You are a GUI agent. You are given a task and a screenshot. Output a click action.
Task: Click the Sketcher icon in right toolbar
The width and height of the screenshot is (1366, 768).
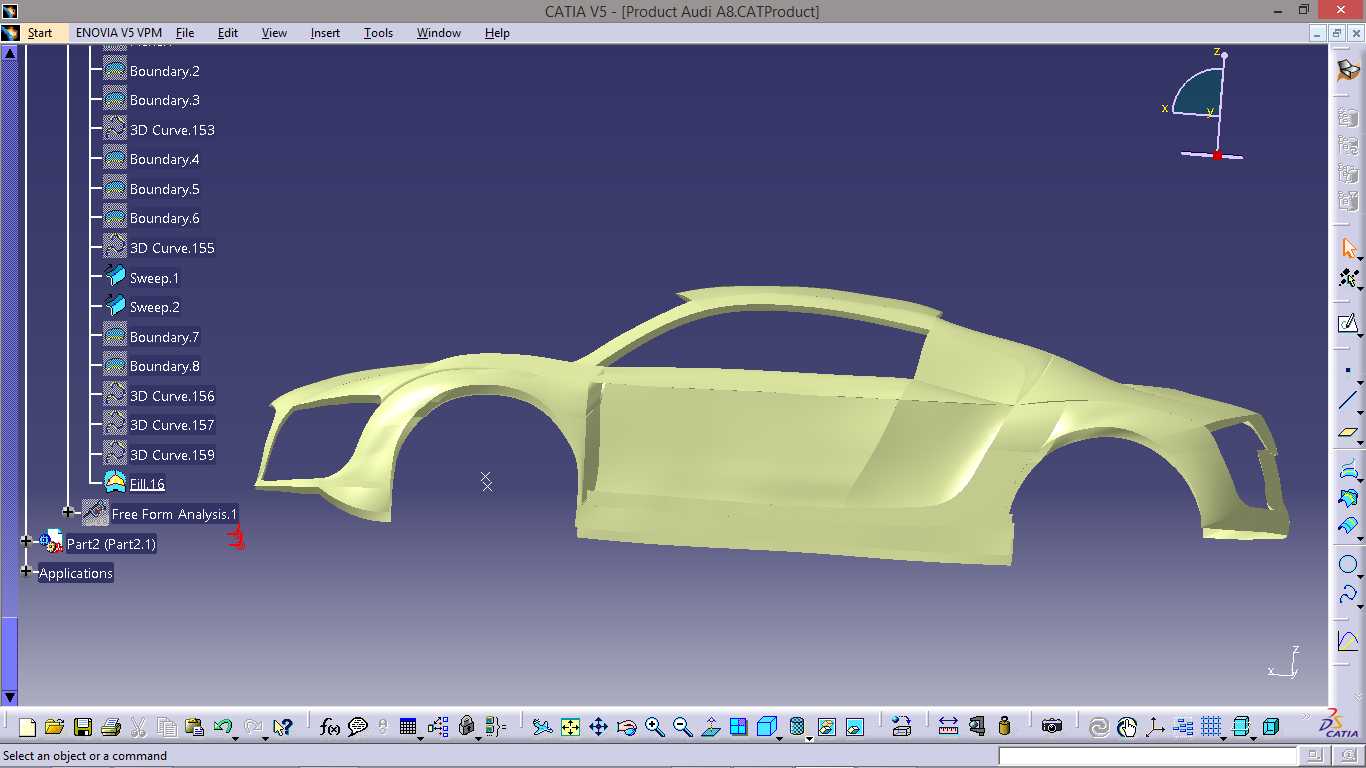[x=1348, y=324]
